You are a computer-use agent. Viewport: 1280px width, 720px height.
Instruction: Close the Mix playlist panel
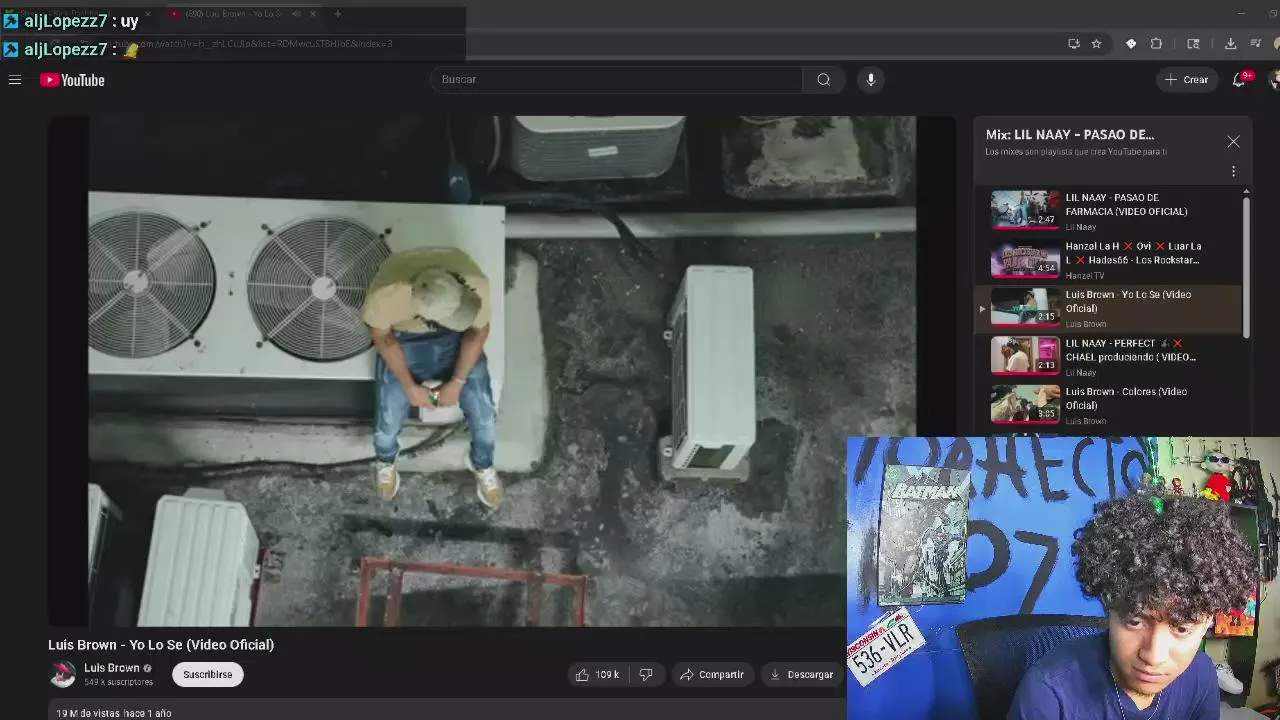tap(1233, 142)
